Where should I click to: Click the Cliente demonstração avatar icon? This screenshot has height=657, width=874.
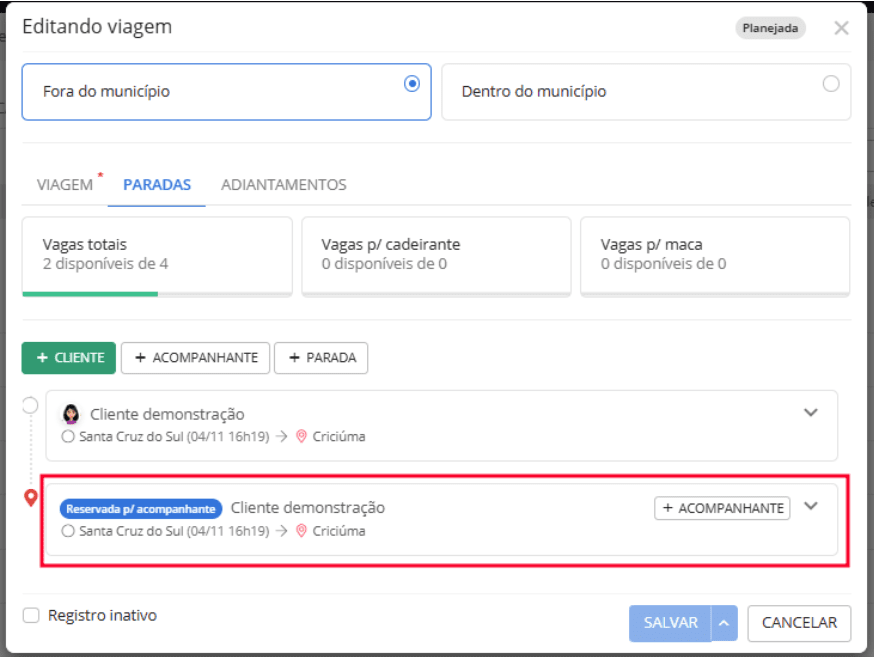click(x=70, y=411)
